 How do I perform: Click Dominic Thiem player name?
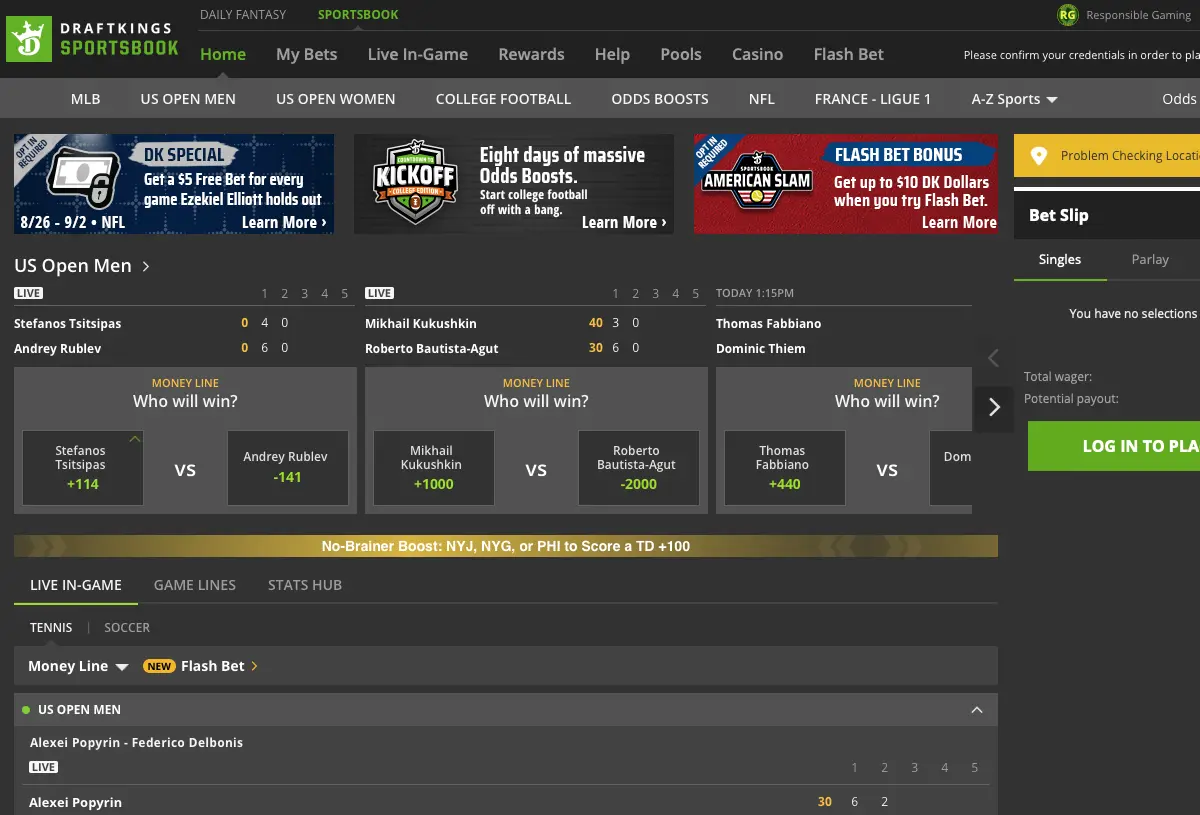[x=761, y=348]
